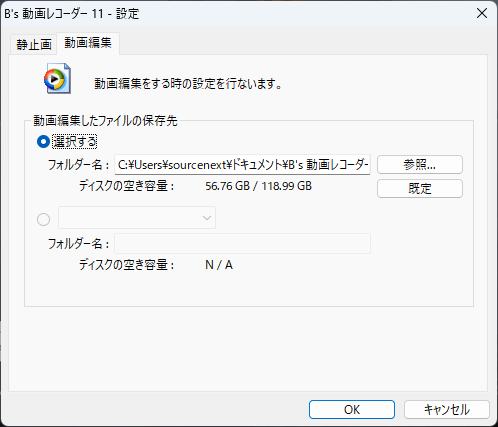Close the settings dialog with the X
Viewport: 498px width, 427px height.
(482, 13)
